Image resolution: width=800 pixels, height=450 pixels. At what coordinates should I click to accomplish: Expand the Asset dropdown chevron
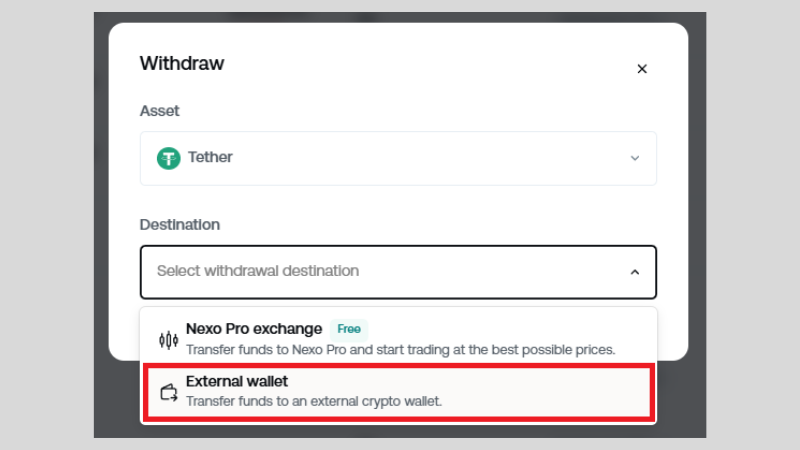[x=635, y=158]
